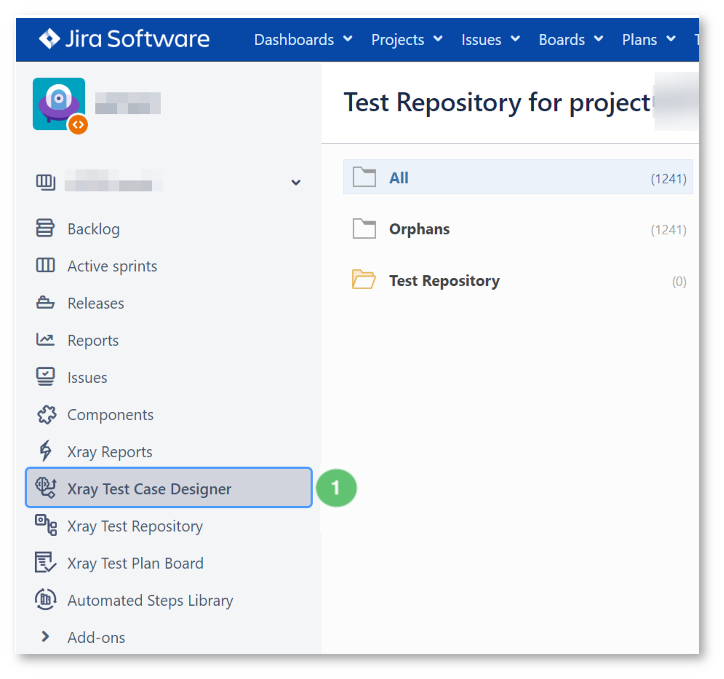Click the Test Repository for project heading
This screenshot has width=724, height=679.
point(497,102)
